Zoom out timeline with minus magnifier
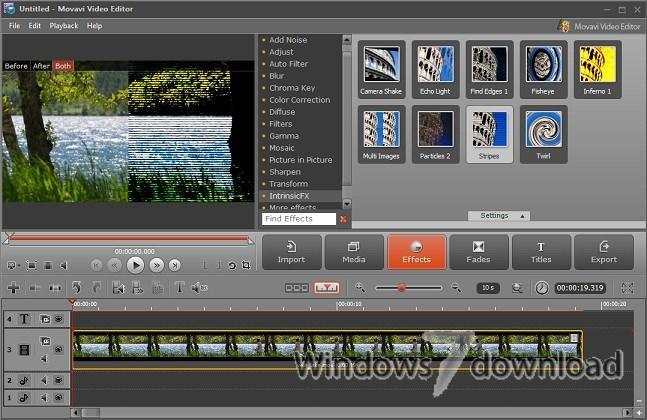647x420 pixels. coord(456,288)
